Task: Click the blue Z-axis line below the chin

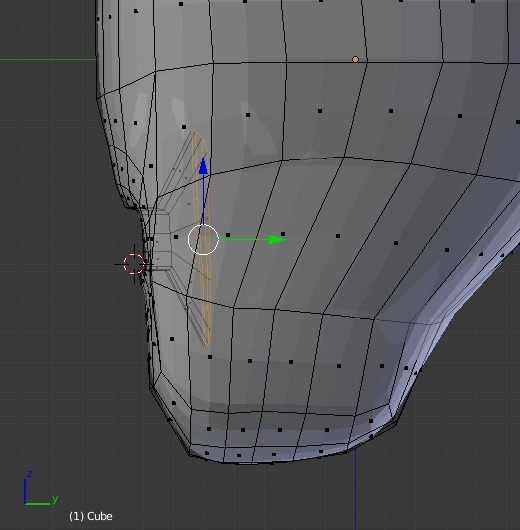Action: [355, 489]
